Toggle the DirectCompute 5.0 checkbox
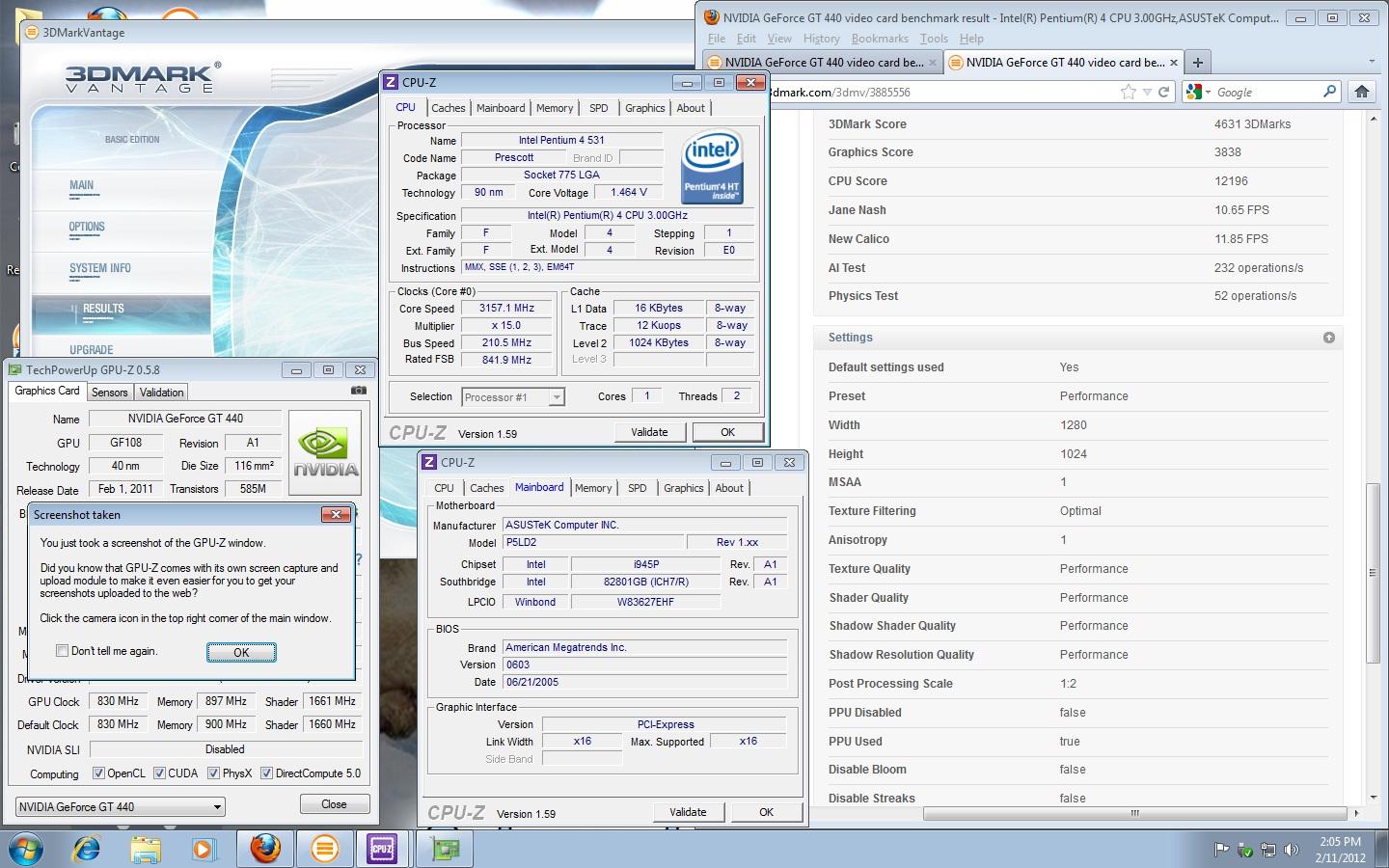 pyautogui.click(x=266, y=773)
